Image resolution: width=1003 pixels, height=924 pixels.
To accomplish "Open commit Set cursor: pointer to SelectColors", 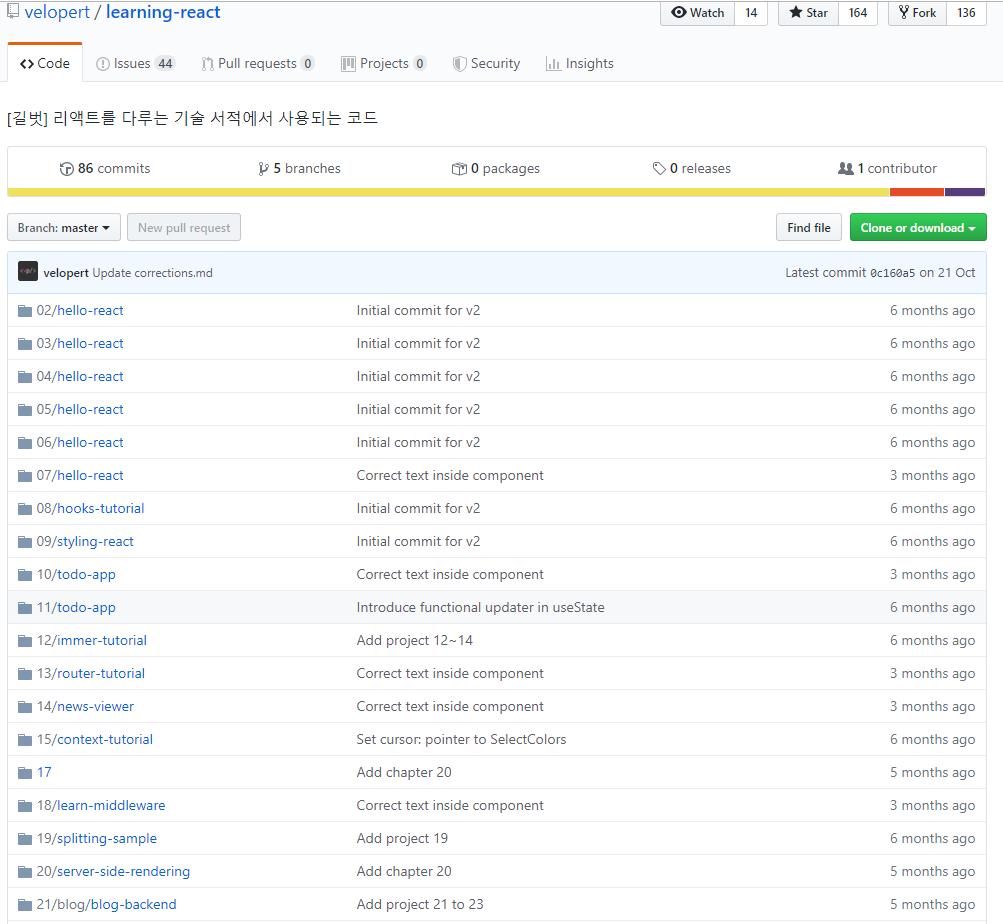I will point(461,739).
